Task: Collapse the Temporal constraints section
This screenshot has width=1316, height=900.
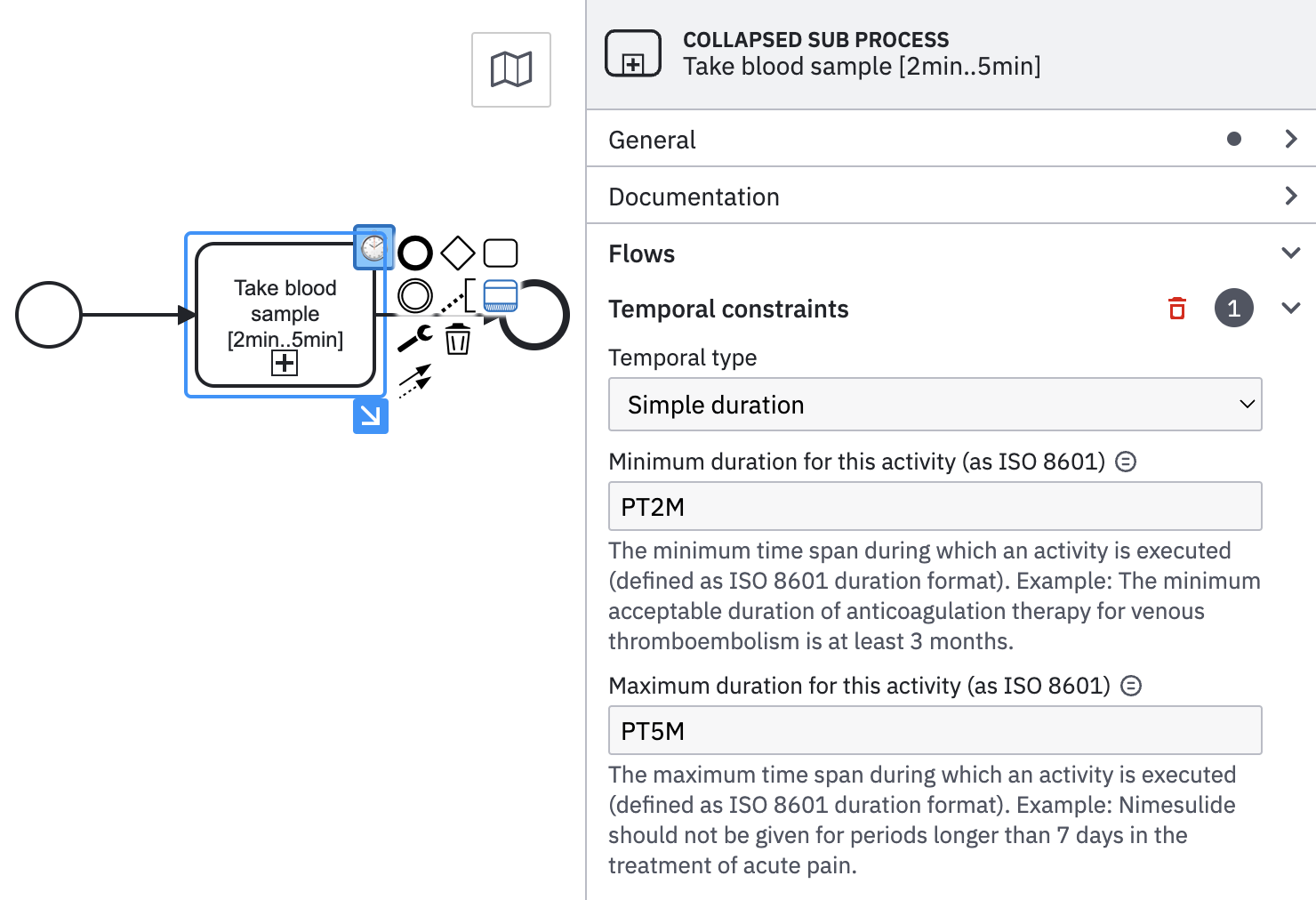Action: [x=1291, y=308]
